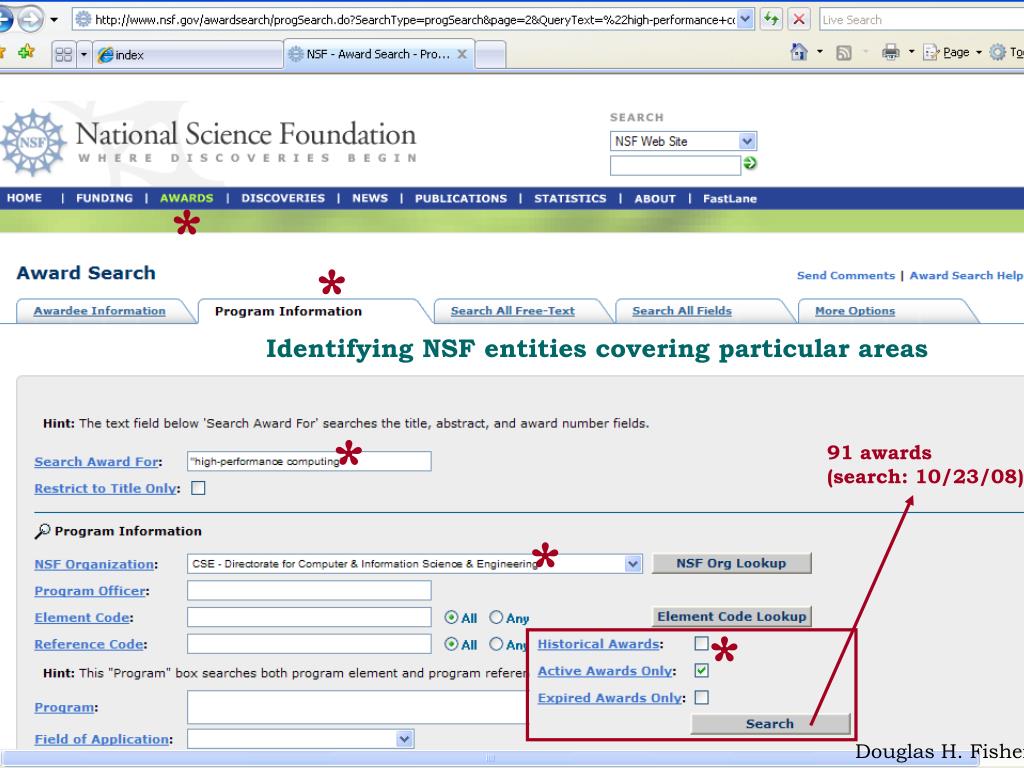Click the Award Search Help link

pos(966,276)
